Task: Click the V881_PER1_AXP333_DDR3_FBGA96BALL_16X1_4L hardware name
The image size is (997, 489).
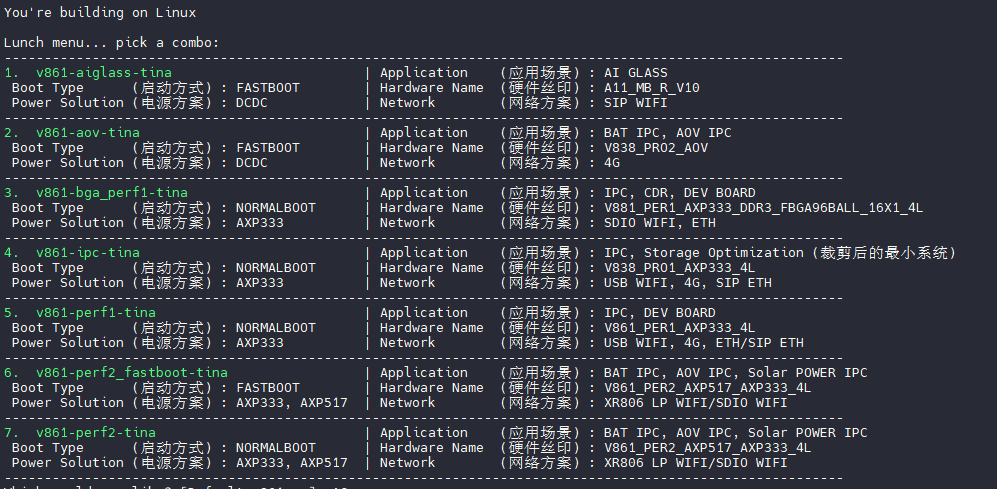Action: [763, 208]
